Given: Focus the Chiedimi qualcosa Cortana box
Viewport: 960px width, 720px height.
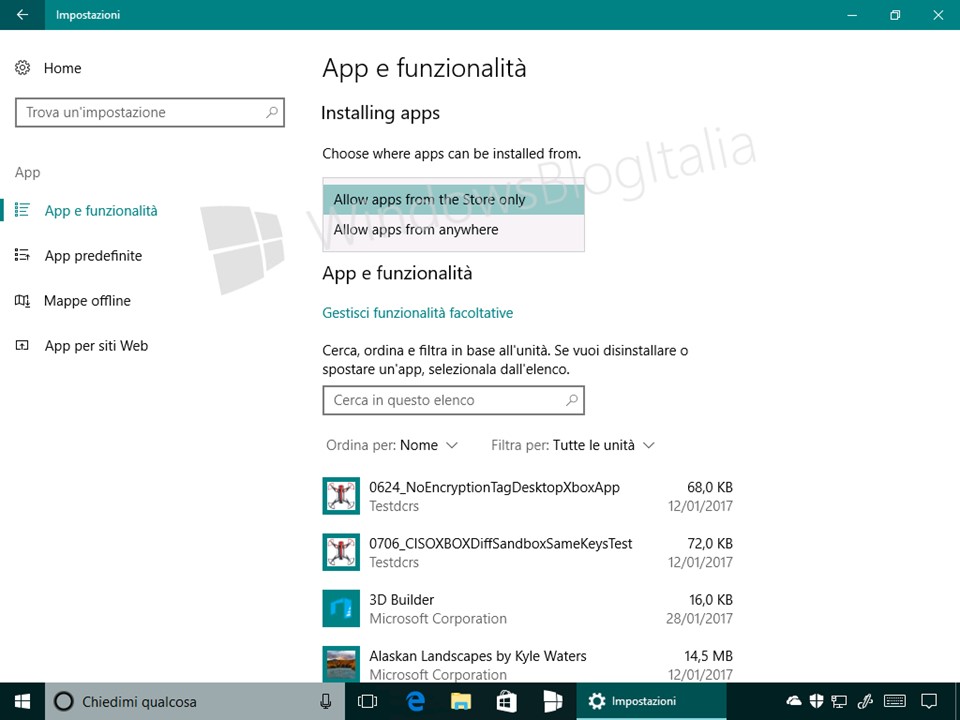Looking at the screenshot, I should click(195, 701).
